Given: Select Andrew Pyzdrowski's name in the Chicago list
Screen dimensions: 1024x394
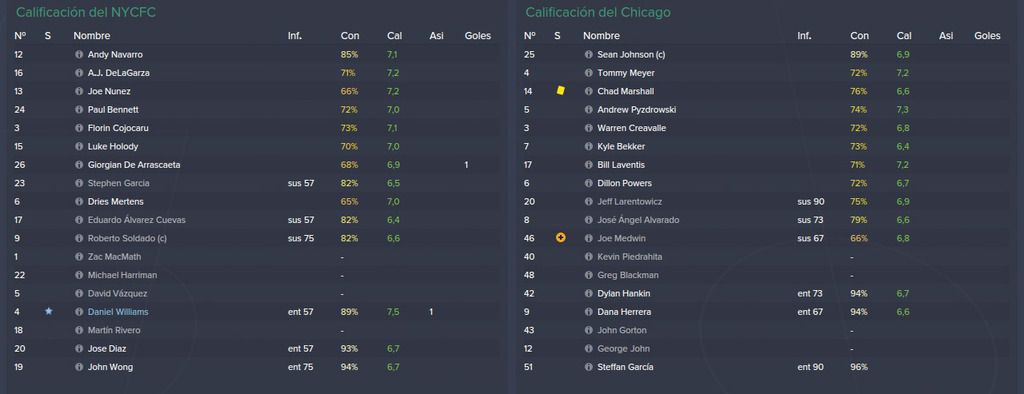Looking at the screenshot, I should click(x=636, y=110).
